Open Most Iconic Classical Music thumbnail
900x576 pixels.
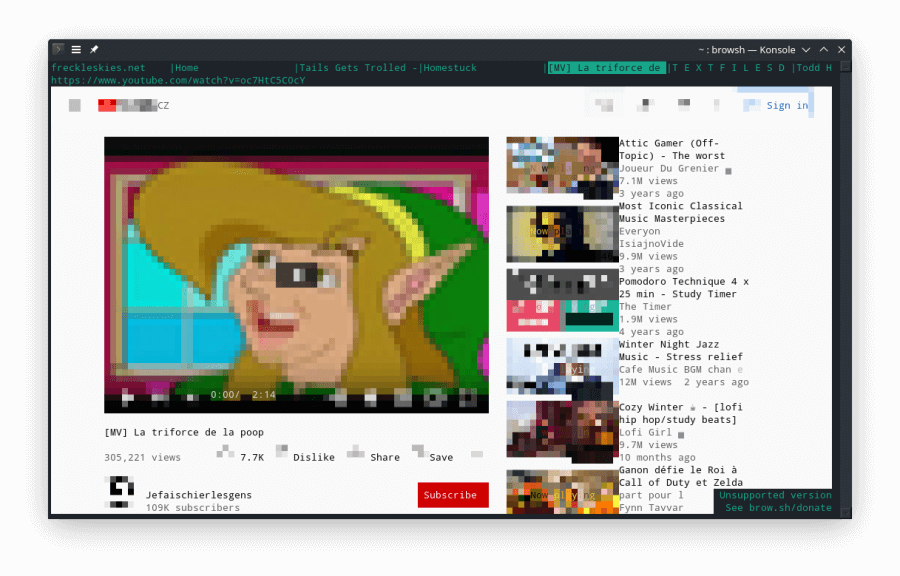(562, 234)
